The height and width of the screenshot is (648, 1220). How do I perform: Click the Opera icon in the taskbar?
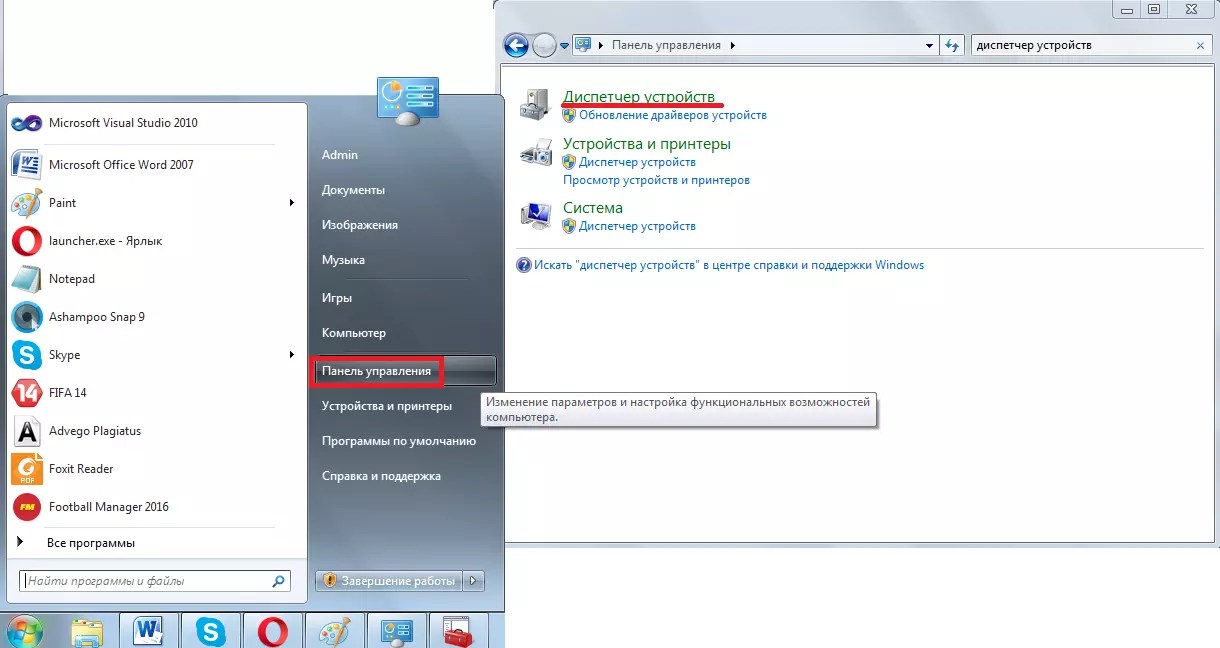[272, 631]
